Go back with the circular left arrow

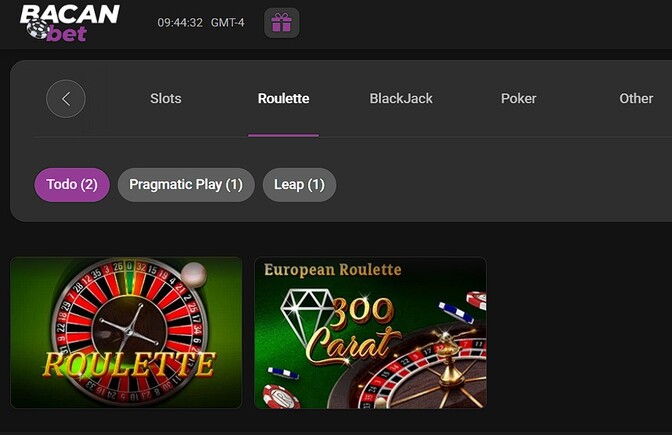click(66, 99)
